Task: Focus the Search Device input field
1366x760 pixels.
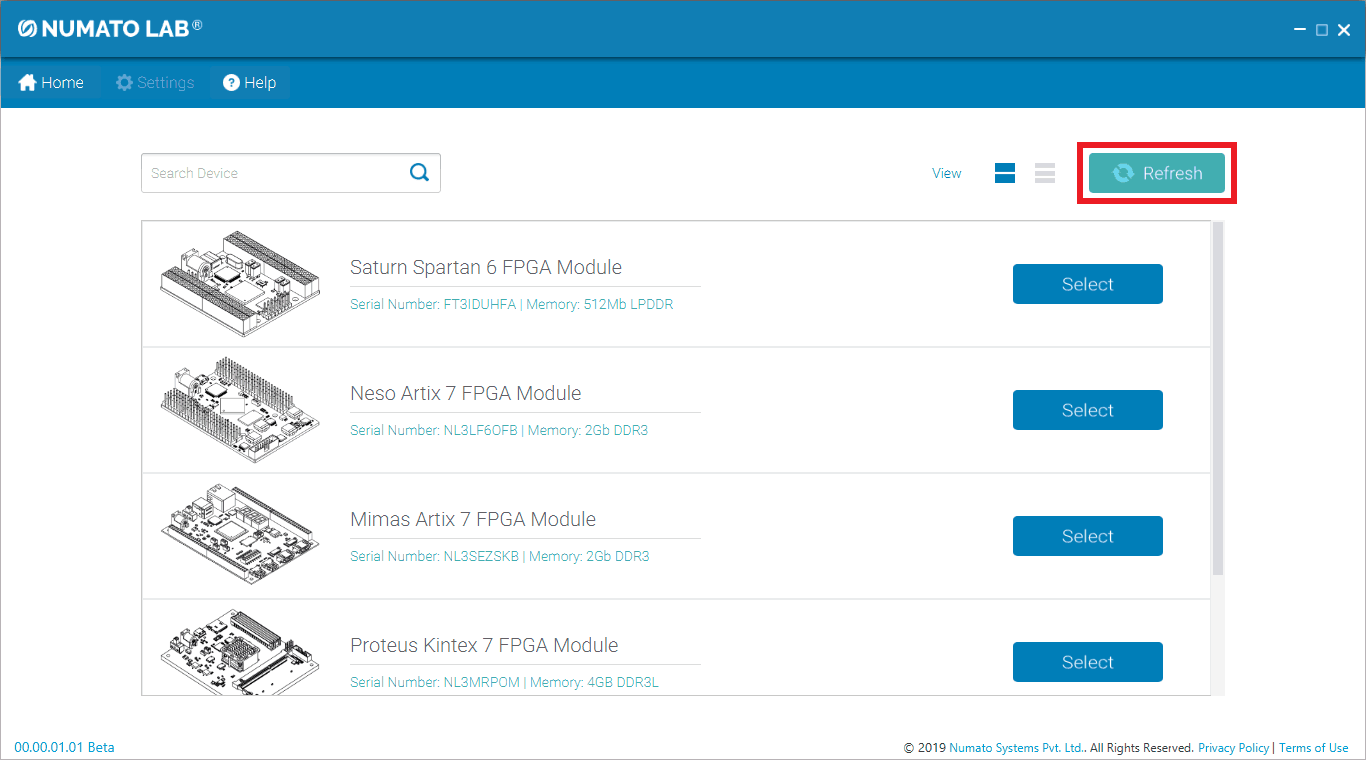Action: coord(275,173)
